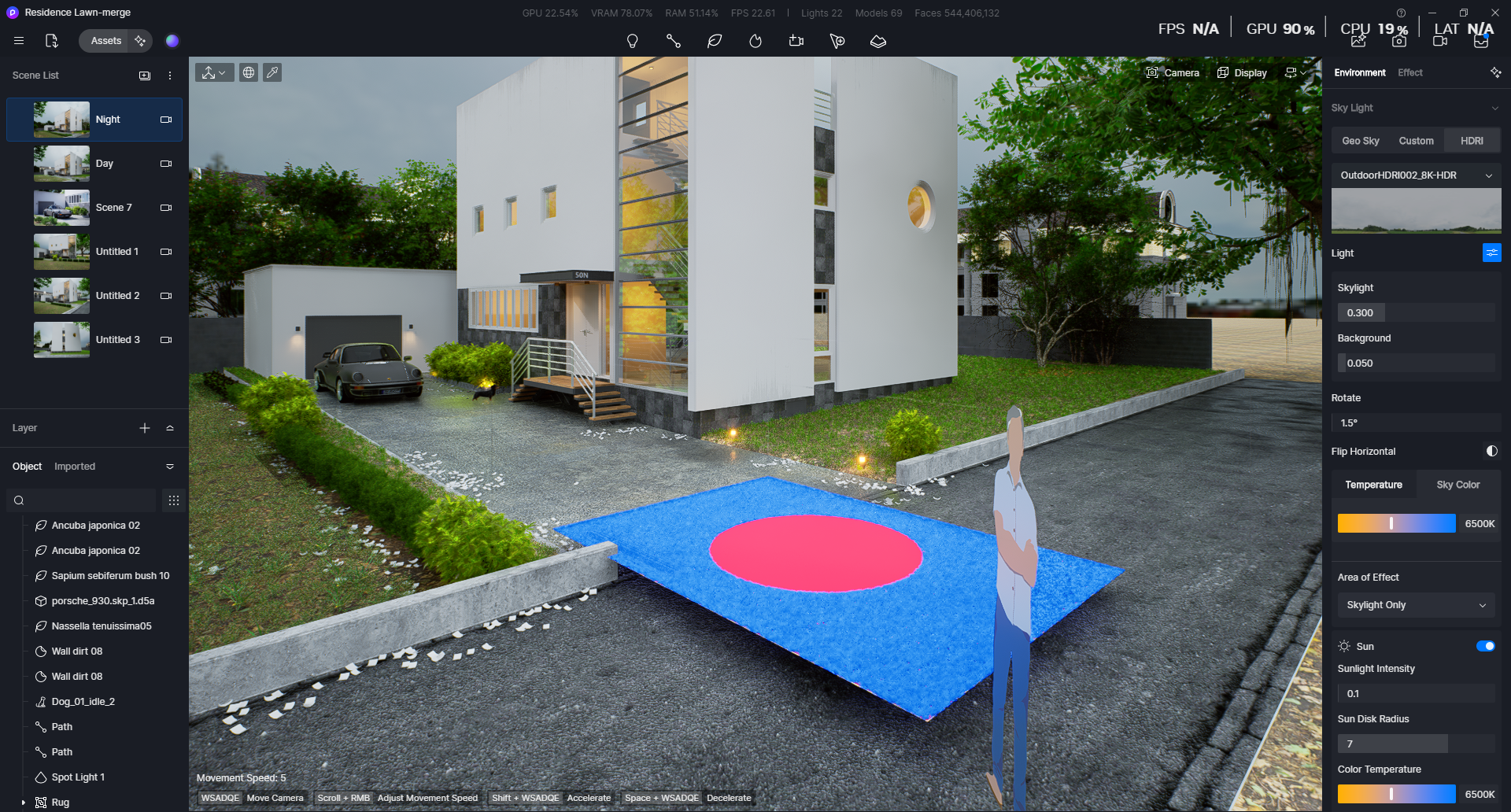
Task: Update camera for Untitled 2 scene
Action: click(x=166, y=296)
